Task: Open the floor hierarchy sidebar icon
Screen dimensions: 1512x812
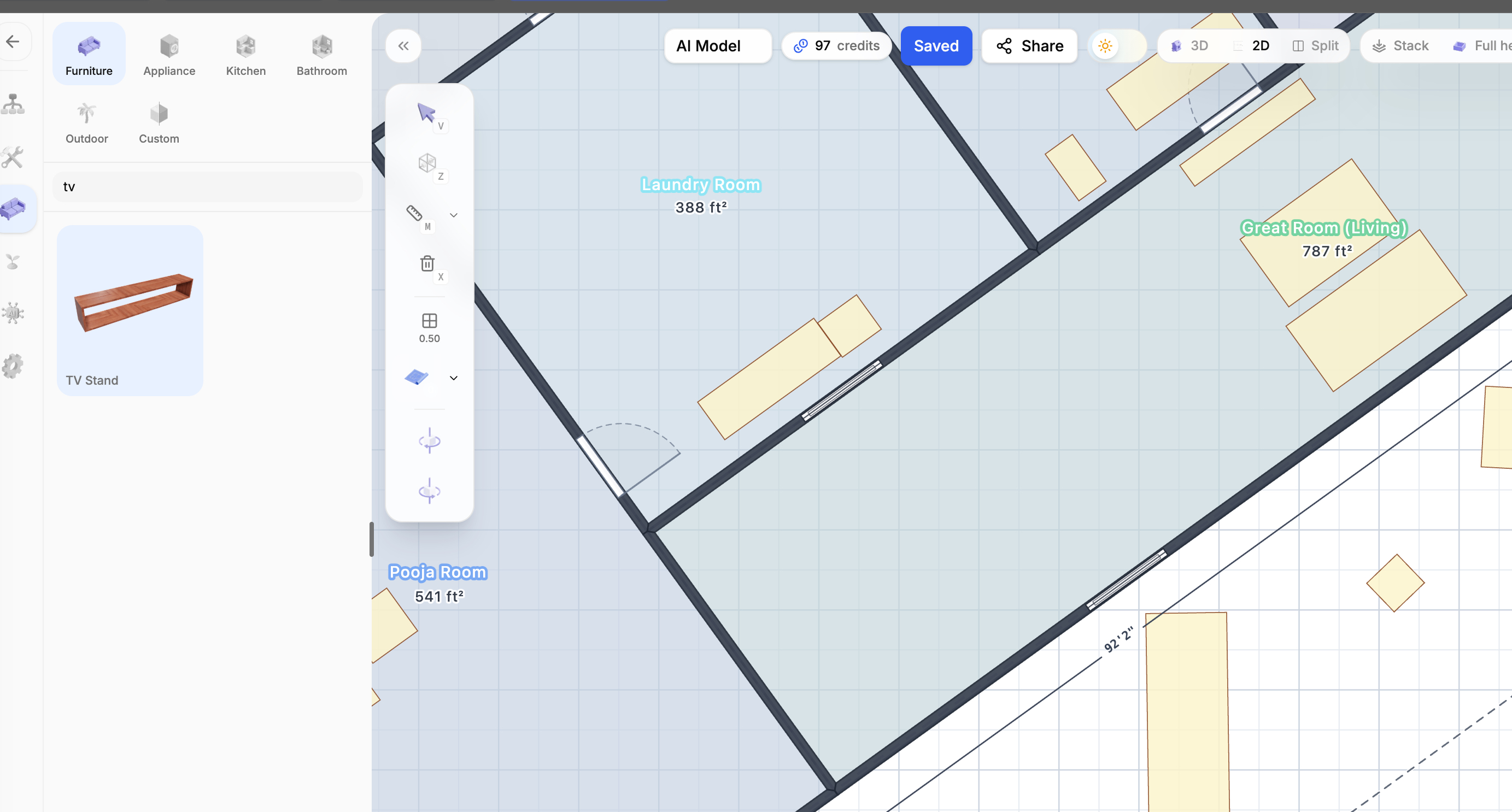Action: pyautogui.click(x=13, y=104)
